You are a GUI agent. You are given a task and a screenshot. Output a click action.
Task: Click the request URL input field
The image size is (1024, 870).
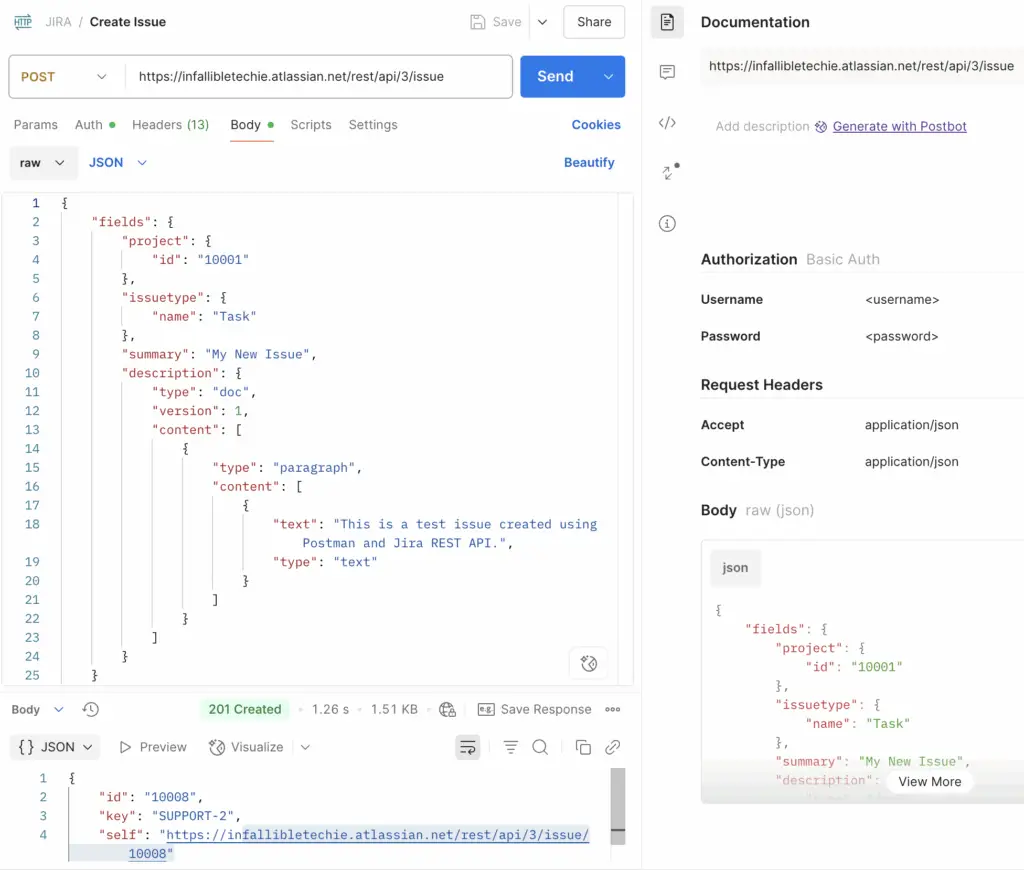(318, 76)
